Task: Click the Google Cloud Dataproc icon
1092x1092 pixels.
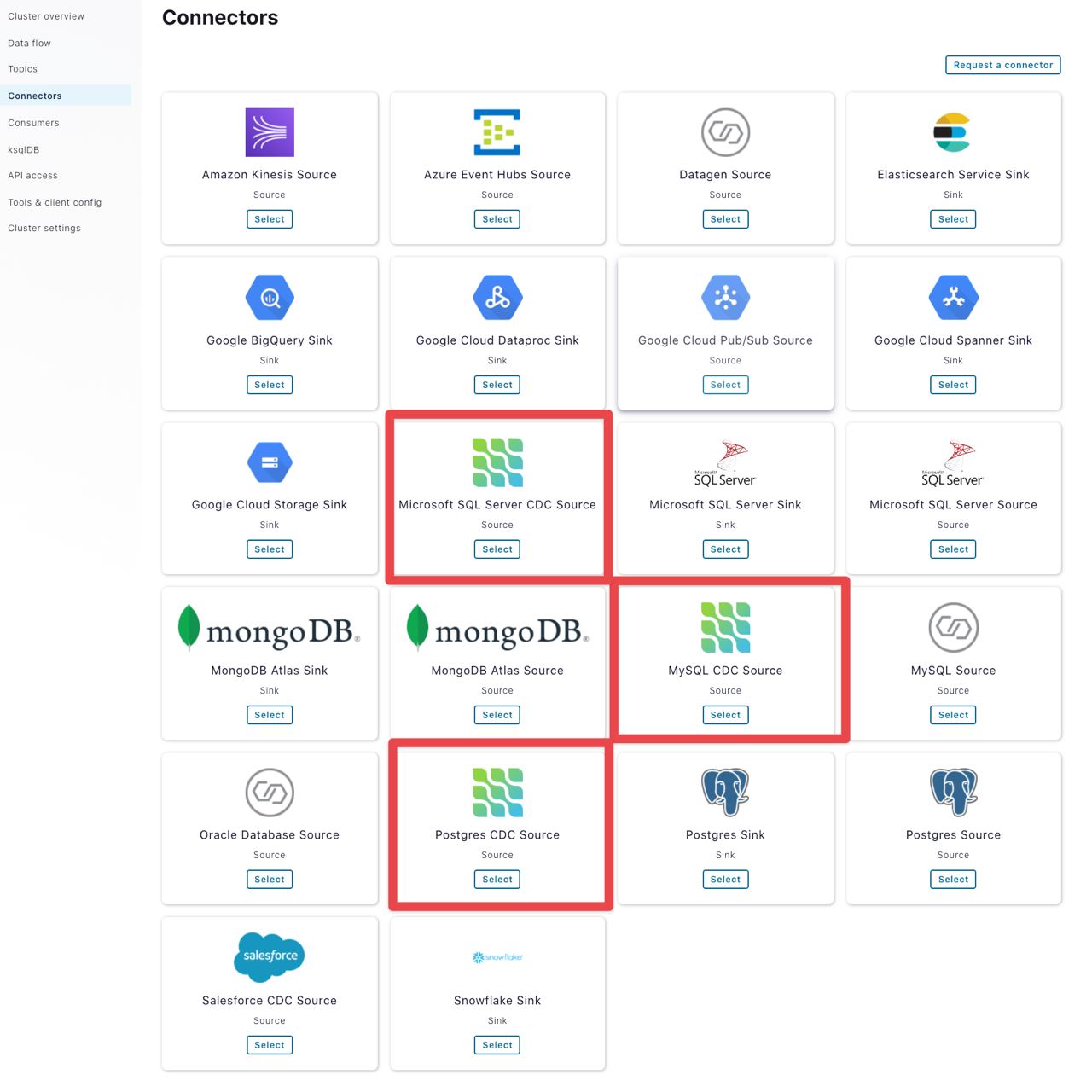Action: tap(497, 298)
